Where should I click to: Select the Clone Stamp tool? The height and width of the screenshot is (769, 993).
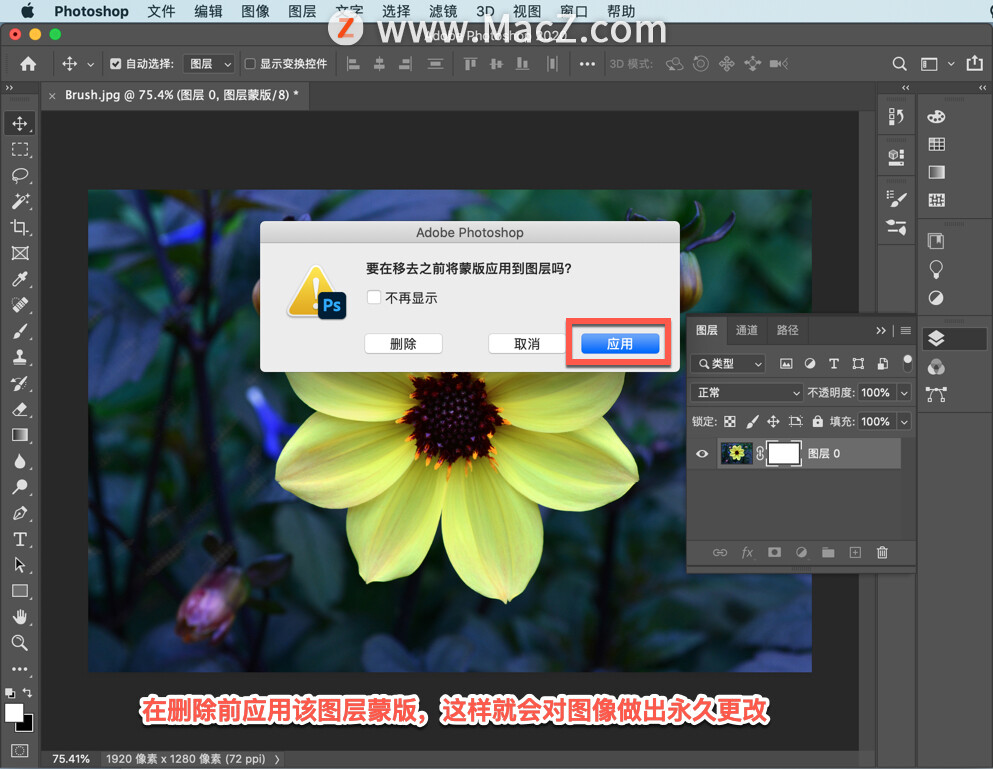(20, 357)
